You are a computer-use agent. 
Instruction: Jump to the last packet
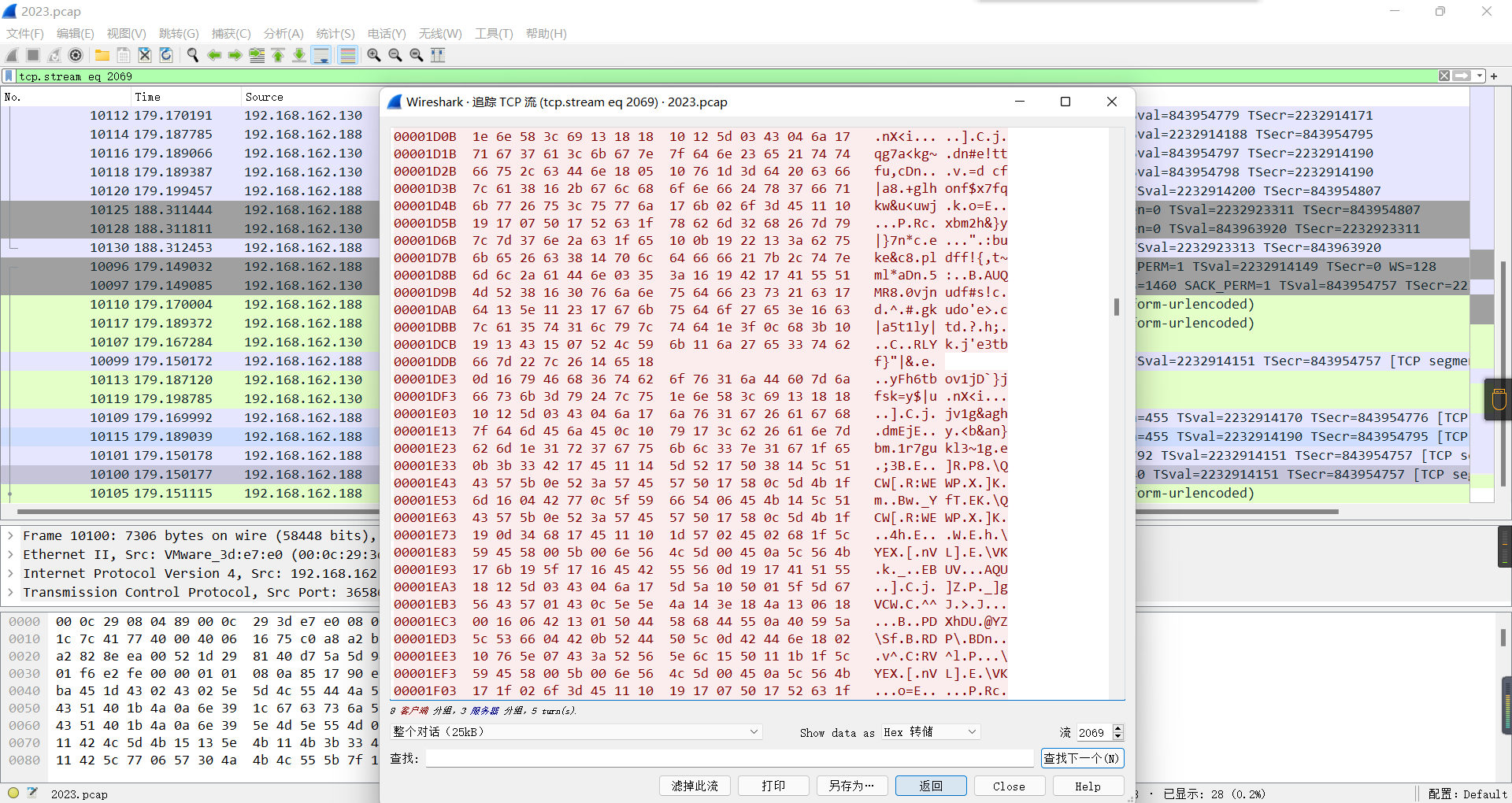click(x=299, y=55)
